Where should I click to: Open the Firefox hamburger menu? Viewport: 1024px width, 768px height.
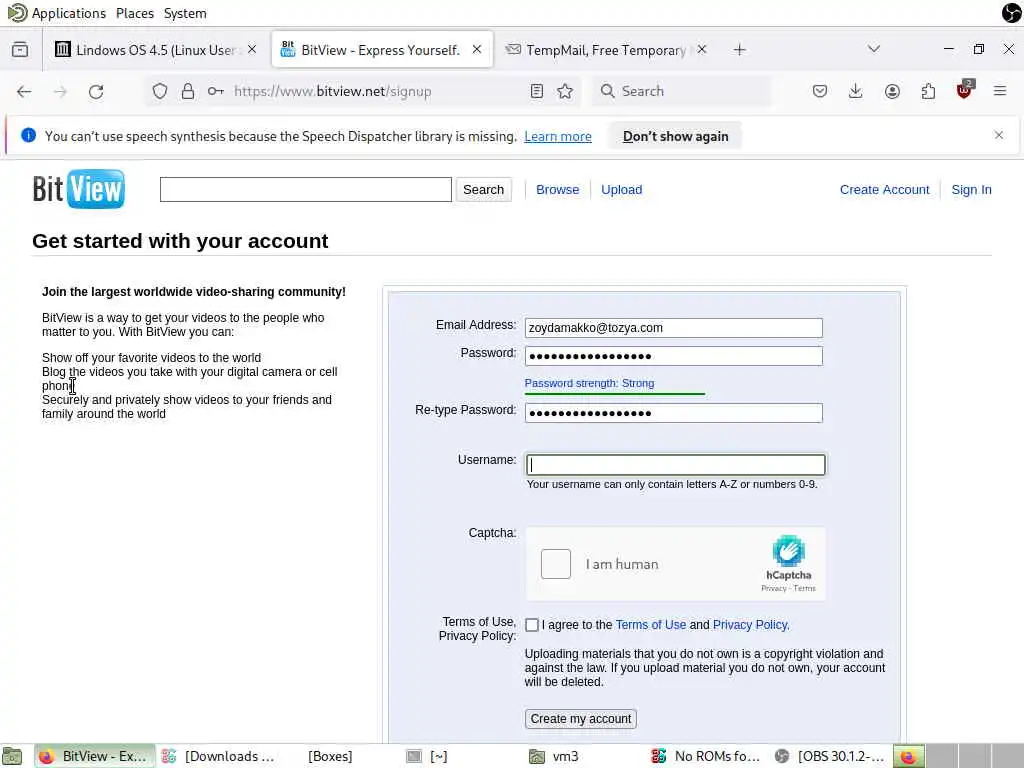point(1000,91)
